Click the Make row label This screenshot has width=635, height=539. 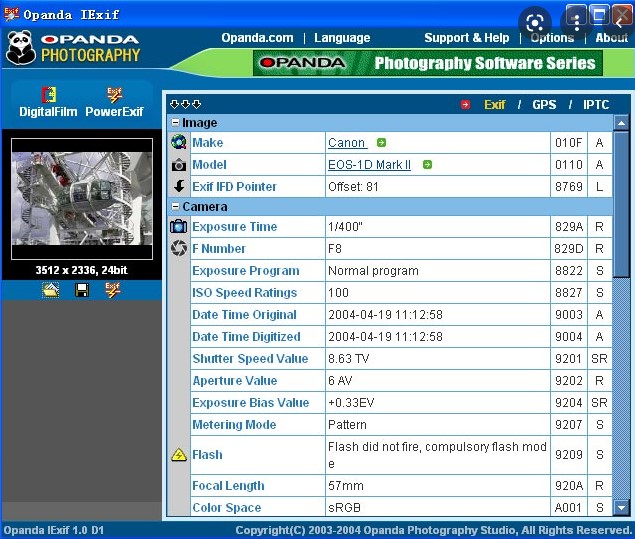(x=207, y=143)
